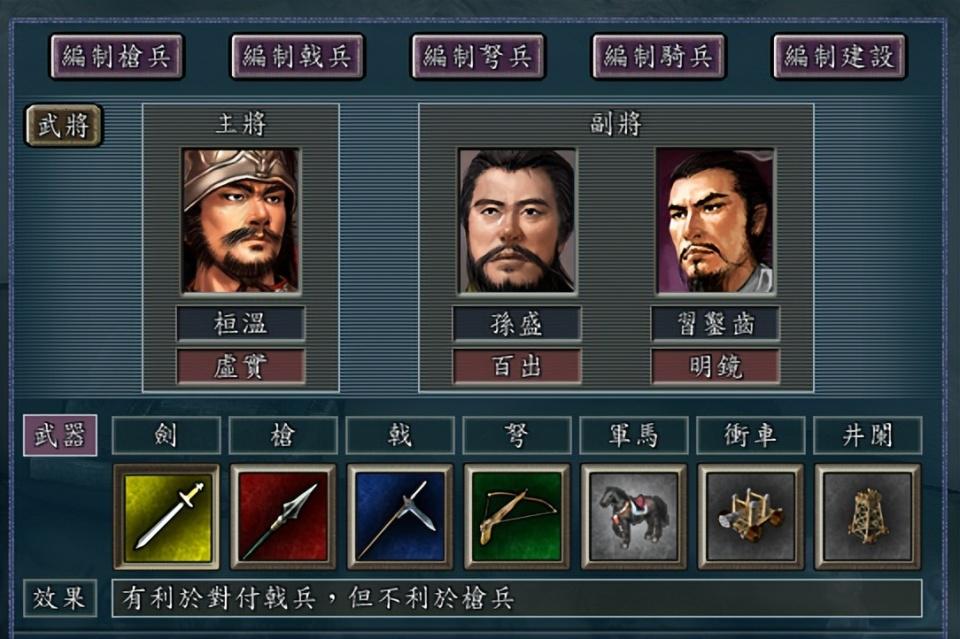
Task: Open the 編制弩兵 formation option
Action: [478, 57]
